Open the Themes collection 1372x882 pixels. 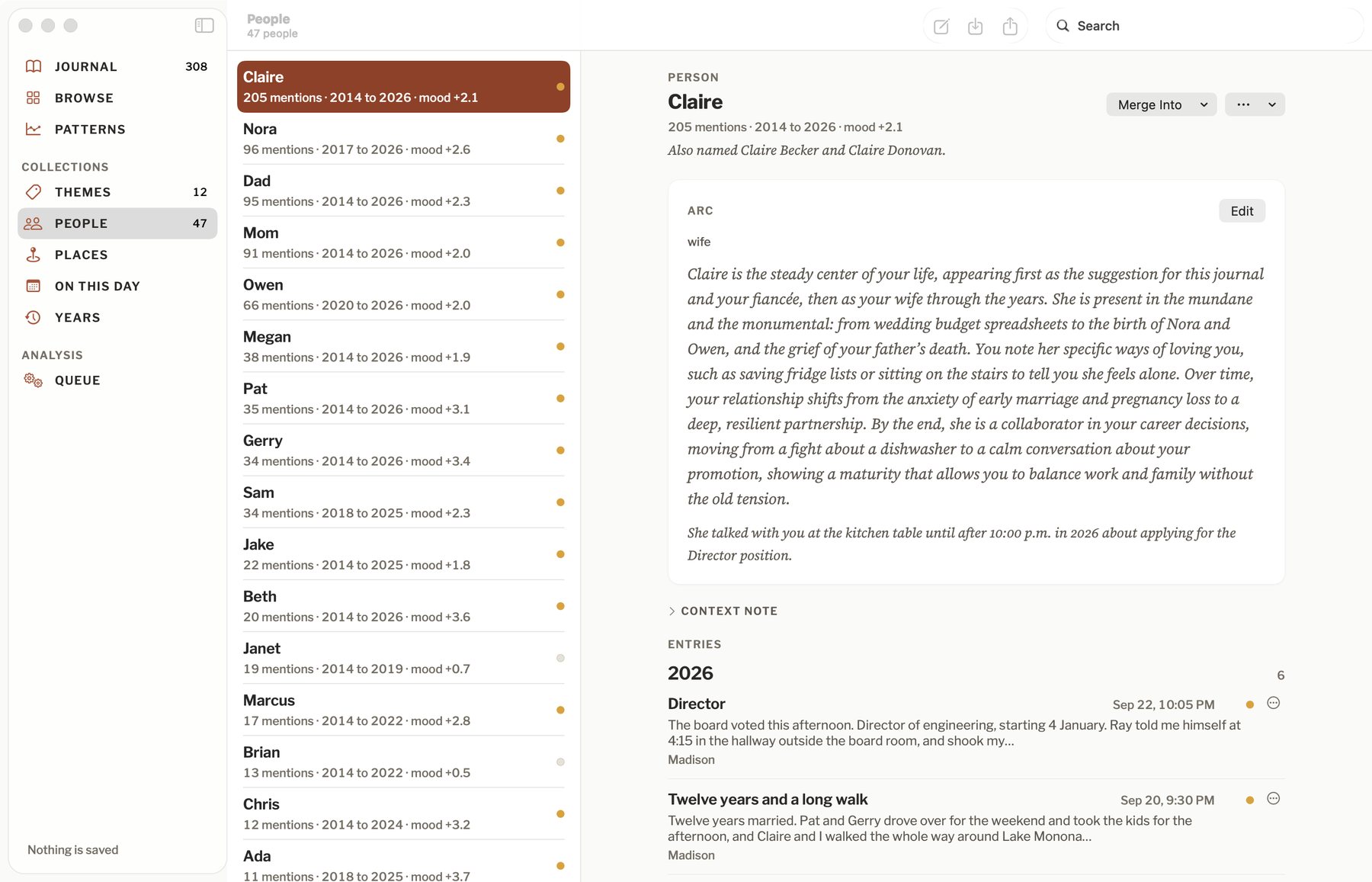117,192
